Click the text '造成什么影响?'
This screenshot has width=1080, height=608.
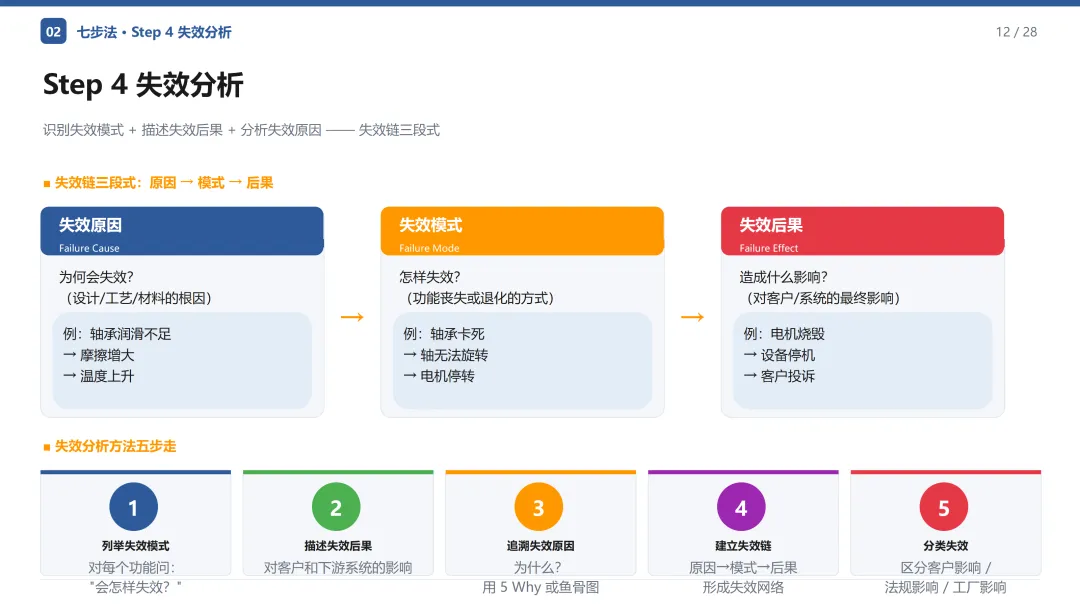(784, 277)
